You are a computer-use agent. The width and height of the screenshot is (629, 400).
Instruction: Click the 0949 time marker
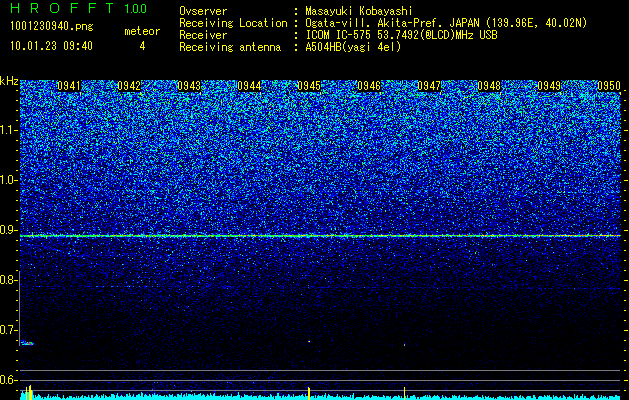click(549, 86)
